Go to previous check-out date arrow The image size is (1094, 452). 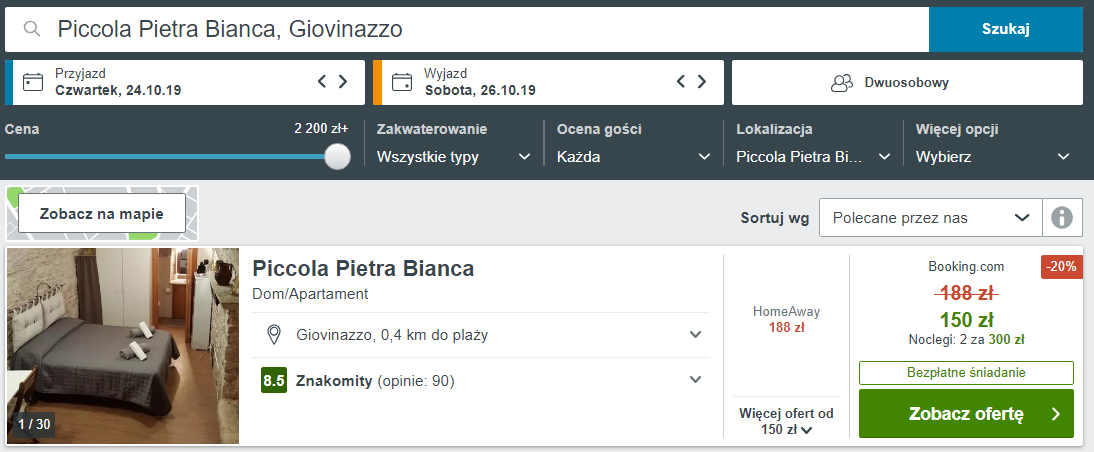click(x=681, y=82)
